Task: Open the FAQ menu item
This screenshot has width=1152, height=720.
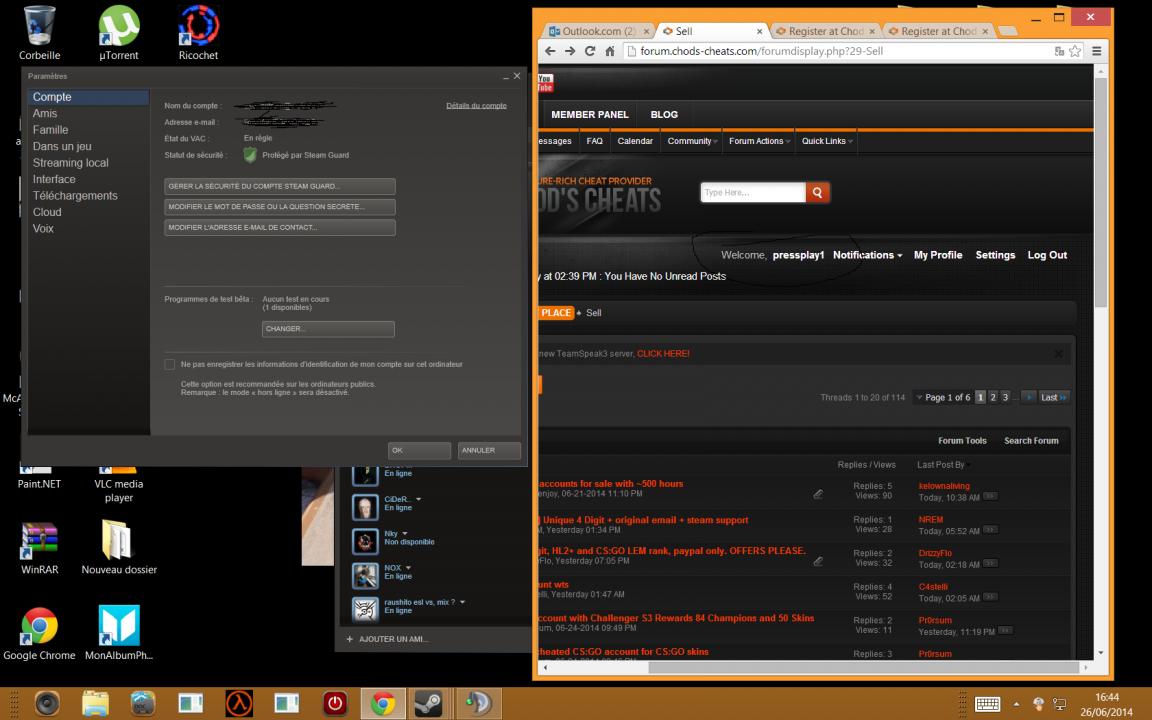Action: [x=594, y=141]
